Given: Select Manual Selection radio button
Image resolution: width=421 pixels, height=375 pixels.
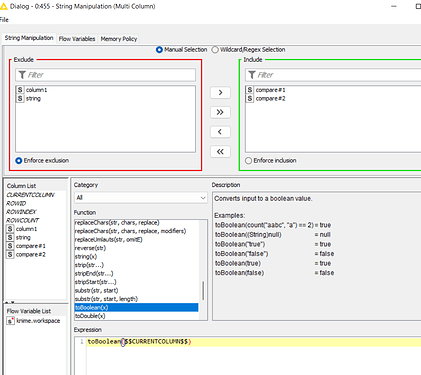Looking at the screenshot, I should click(x=159, y=50).
